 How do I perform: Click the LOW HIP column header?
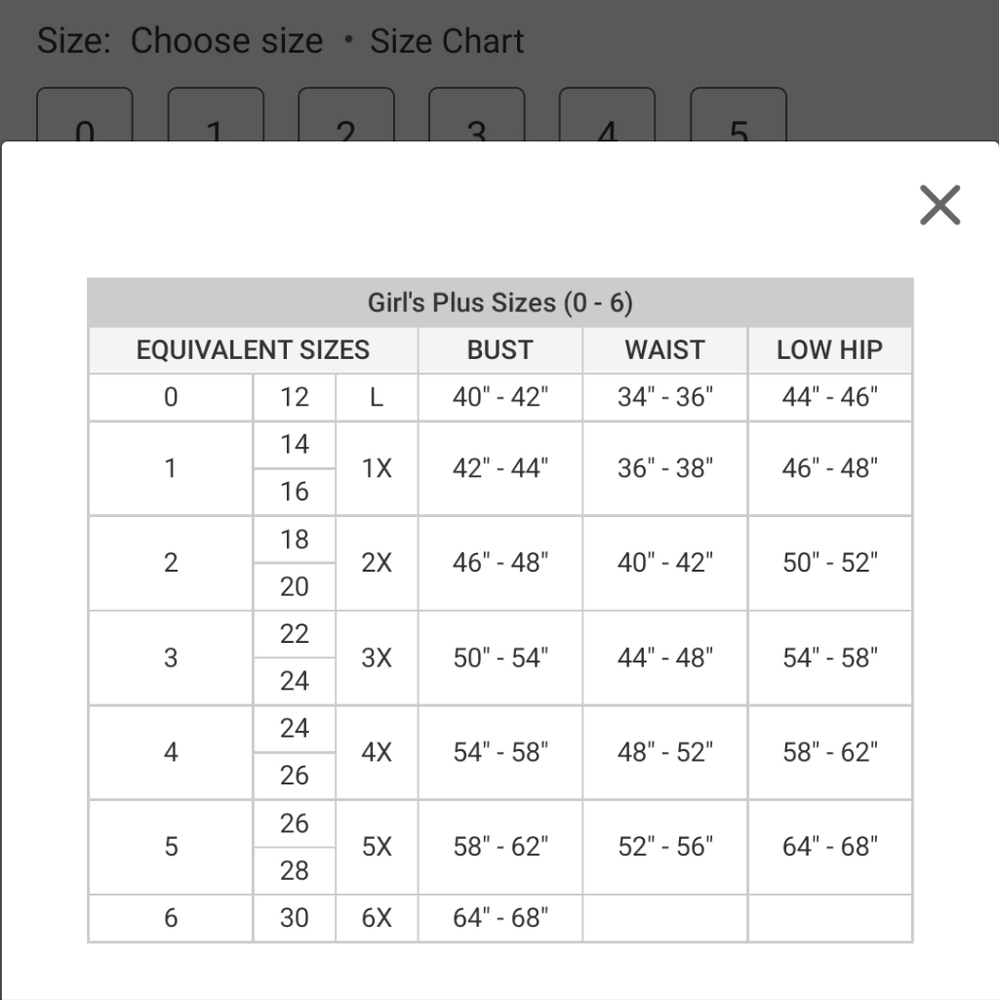pyautogui.click(x=830, y=350)
